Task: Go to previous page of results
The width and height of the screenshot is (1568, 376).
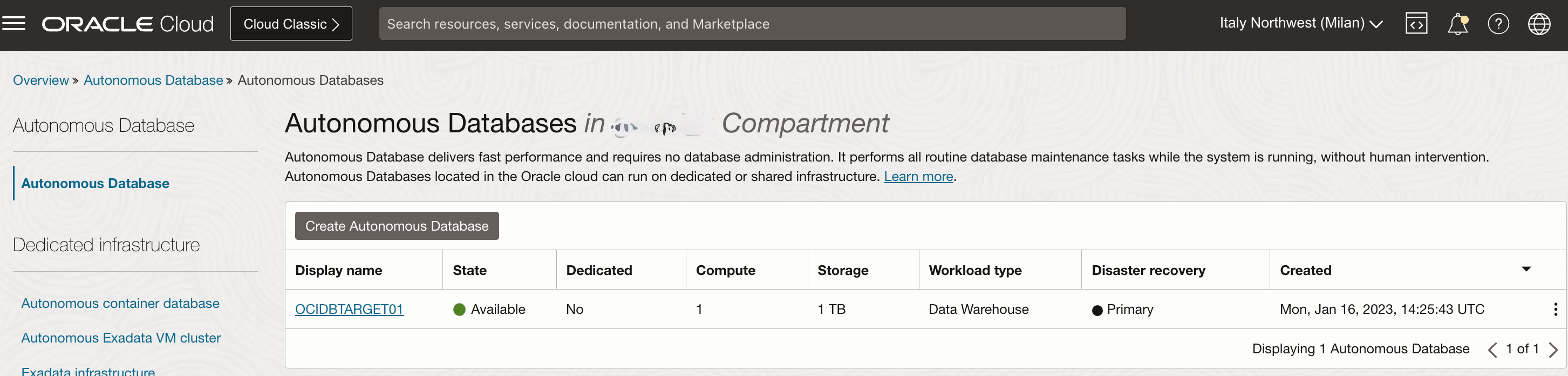Action: 1492,349
